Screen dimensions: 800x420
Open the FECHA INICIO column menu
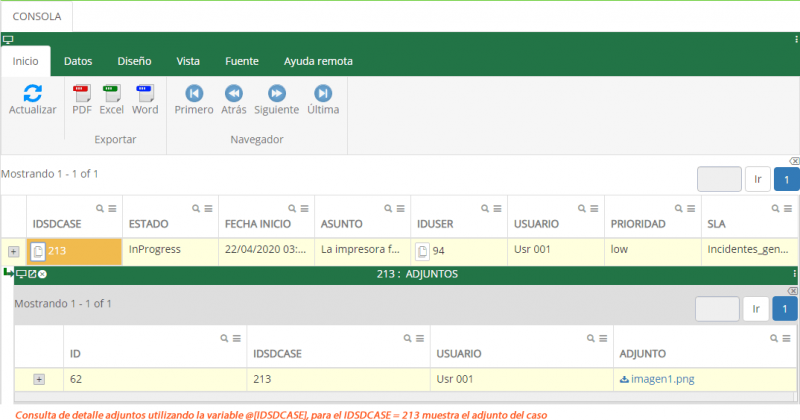[x=305, y=209]
